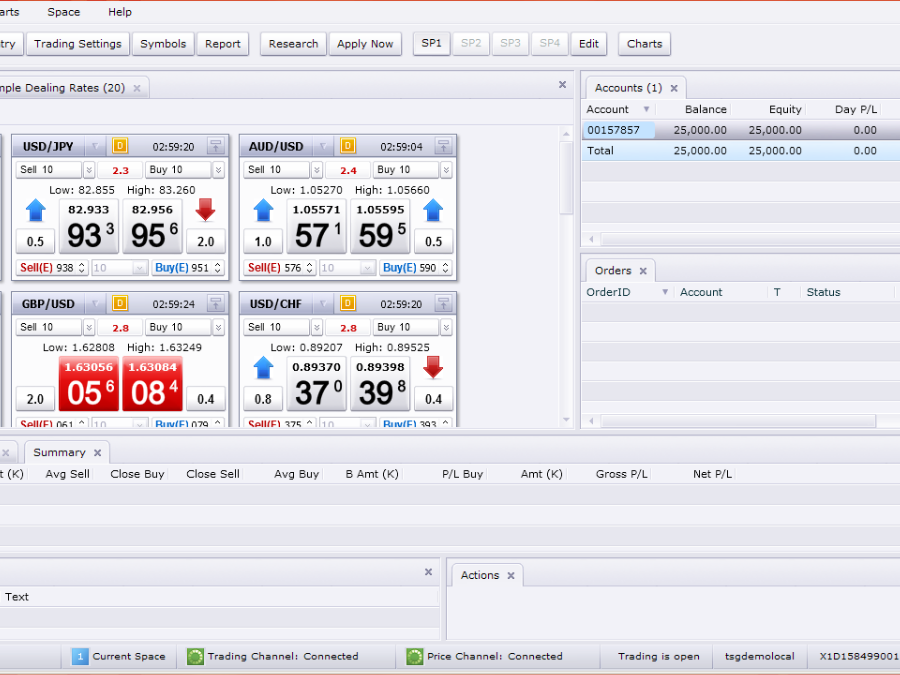The image size is (900, 675).
Task: Open the Space menu
Action: tap(64, 12)
